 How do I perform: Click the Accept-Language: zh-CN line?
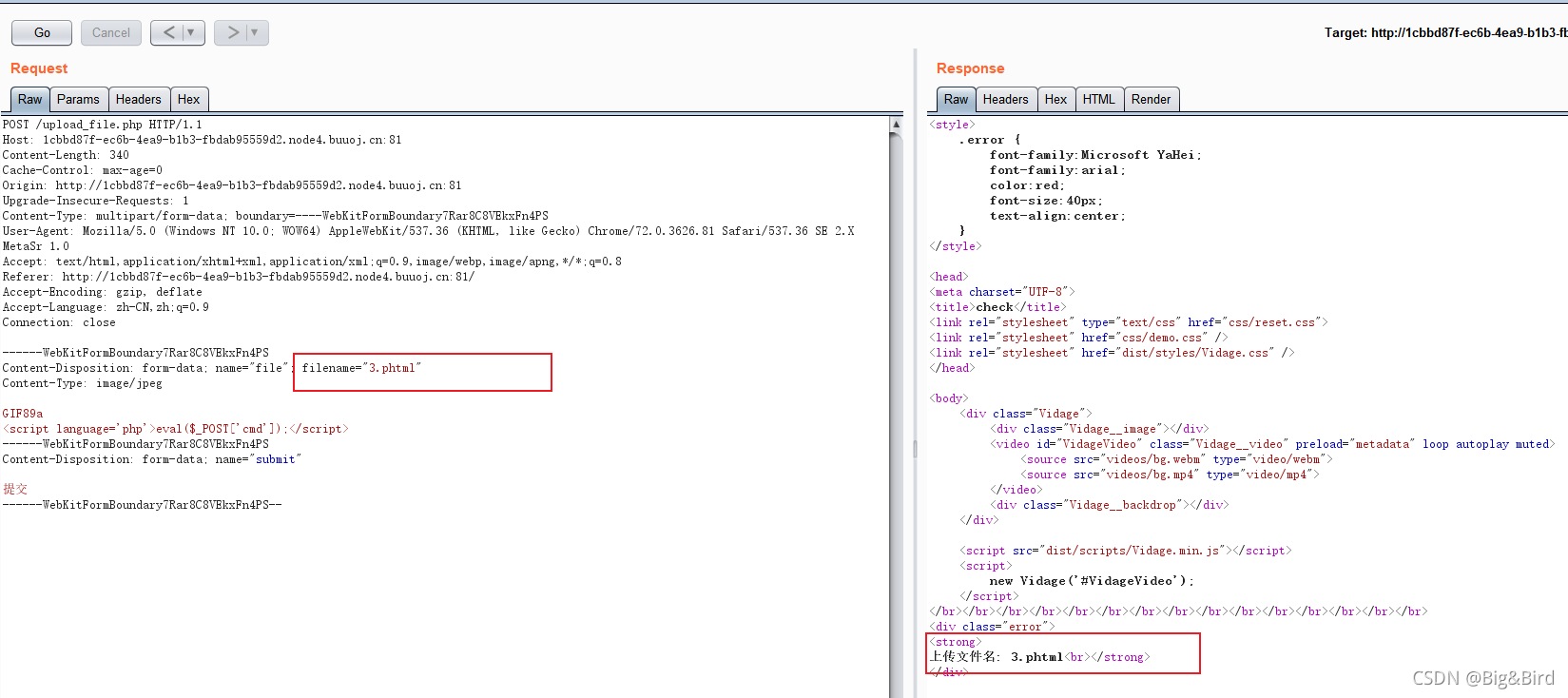106,307
